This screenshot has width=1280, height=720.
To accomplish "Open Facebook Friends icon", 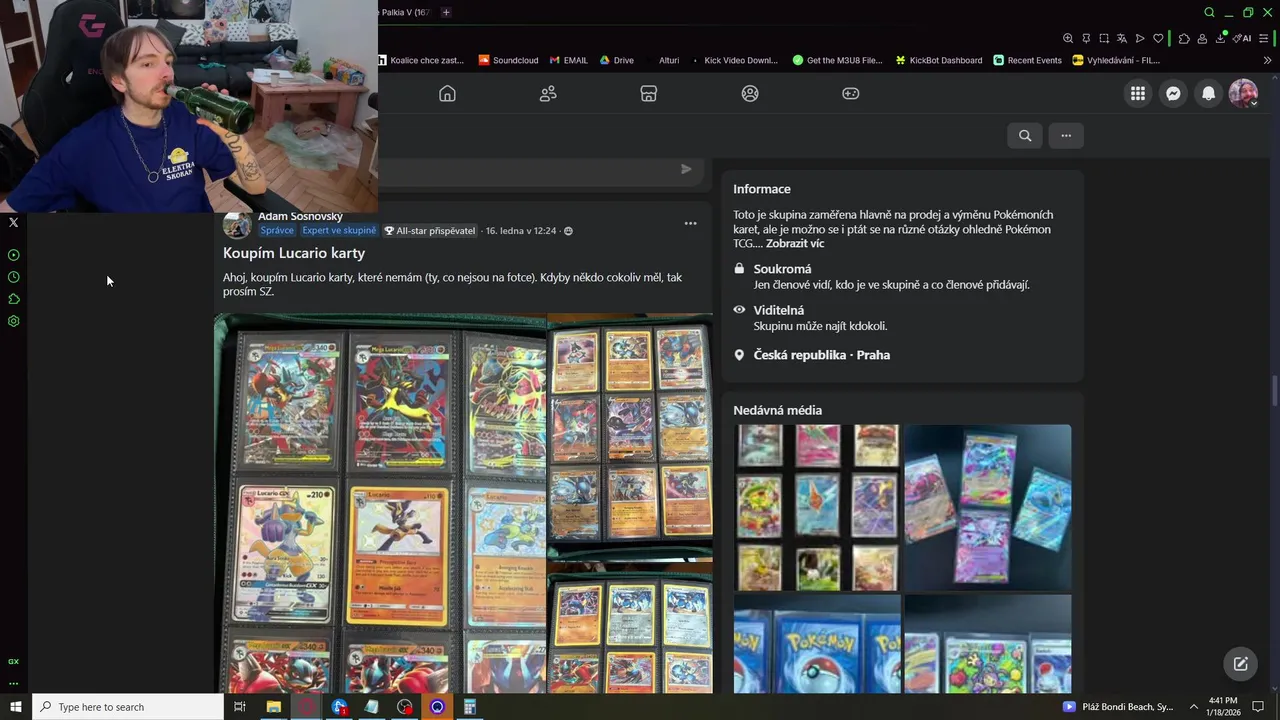I will 548,93.
